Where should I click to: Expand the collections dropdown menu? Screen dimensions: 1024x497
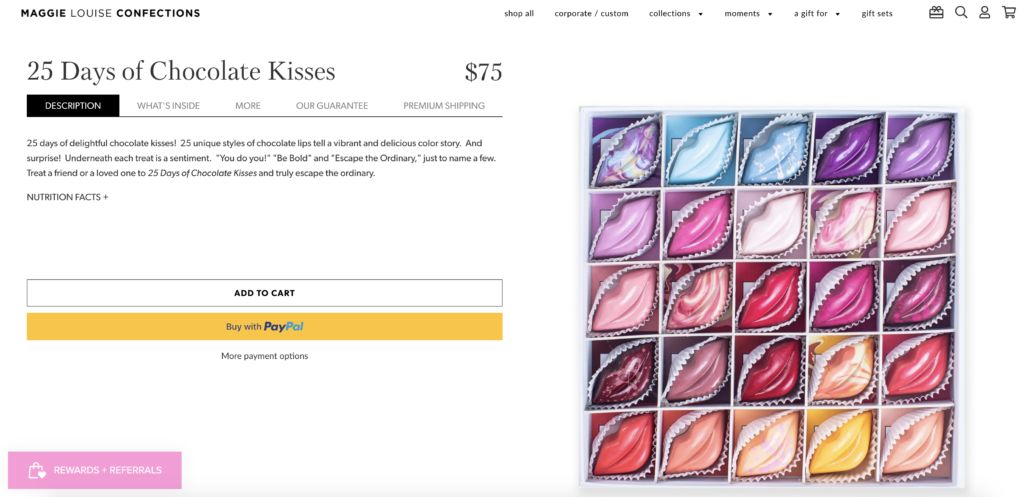pyautogui.click(x=675, y=14)
